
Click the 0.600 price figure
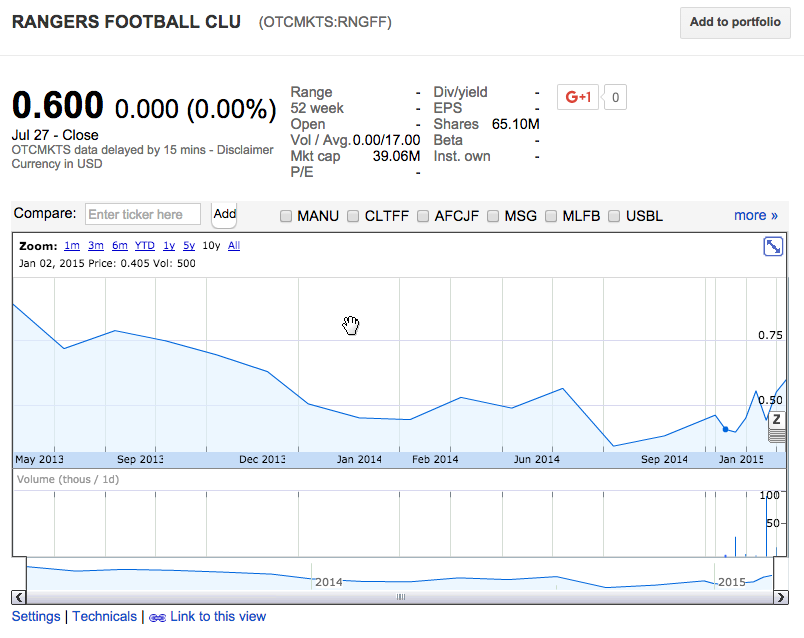pos(58,105)
